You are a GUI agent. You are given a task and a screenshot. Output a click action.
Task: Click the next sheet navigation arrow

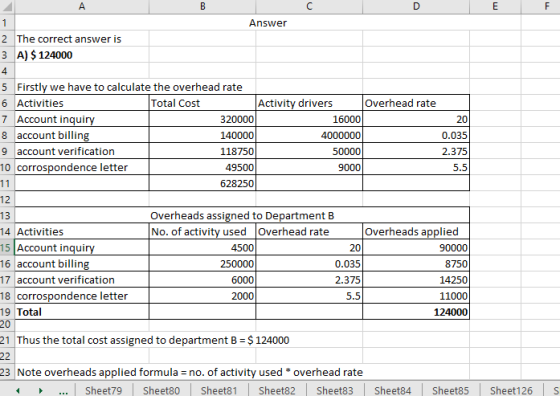pos(40,391)
